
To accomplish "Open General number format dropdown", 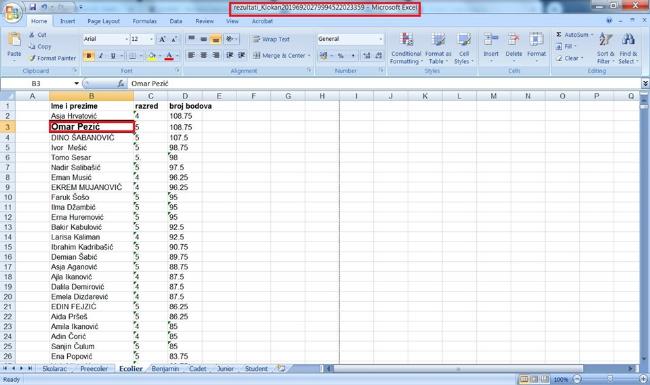I will [x=381, y=39].
